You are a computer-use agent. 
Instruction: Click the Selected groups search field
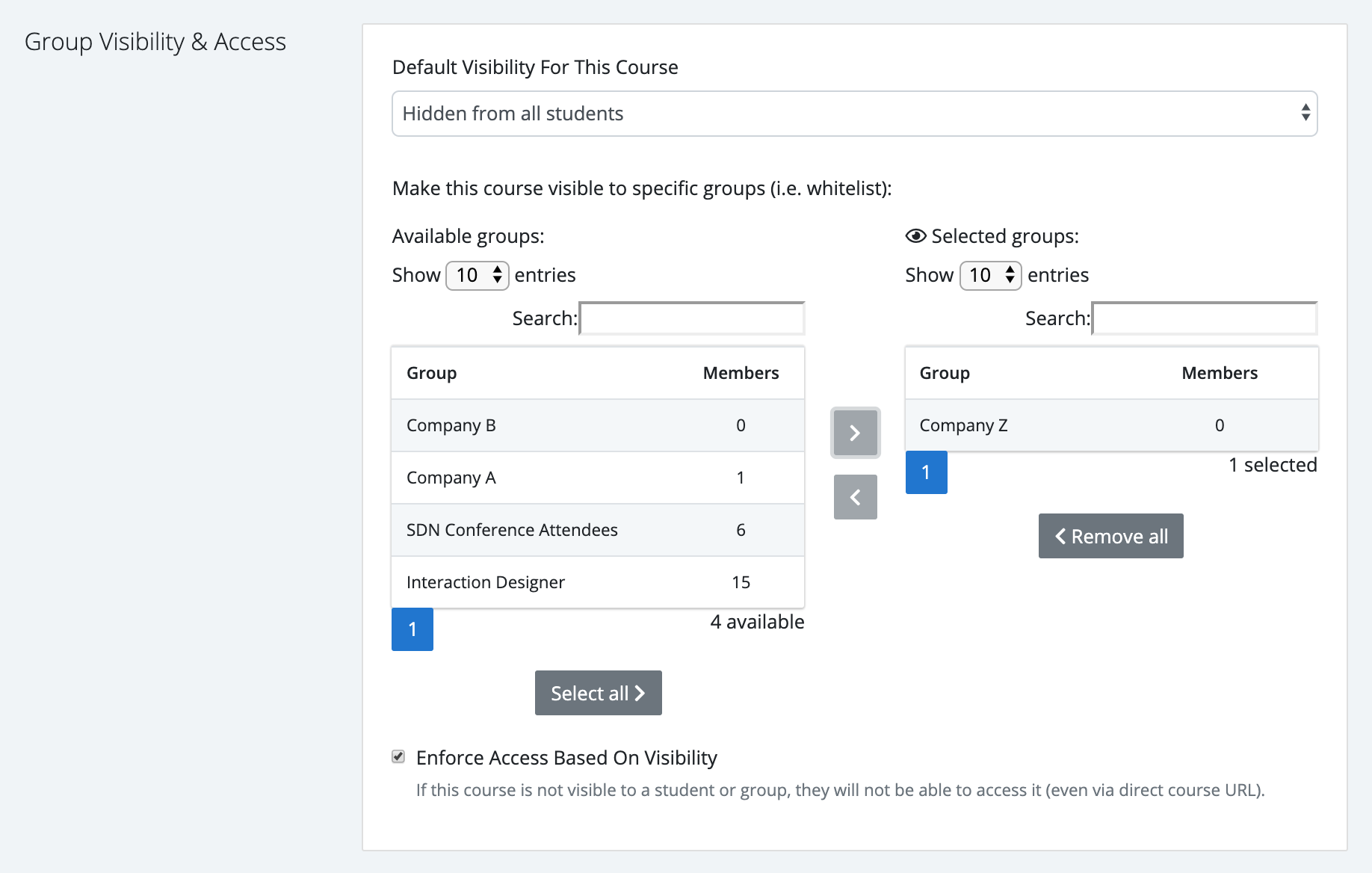tap(1205, 318)
